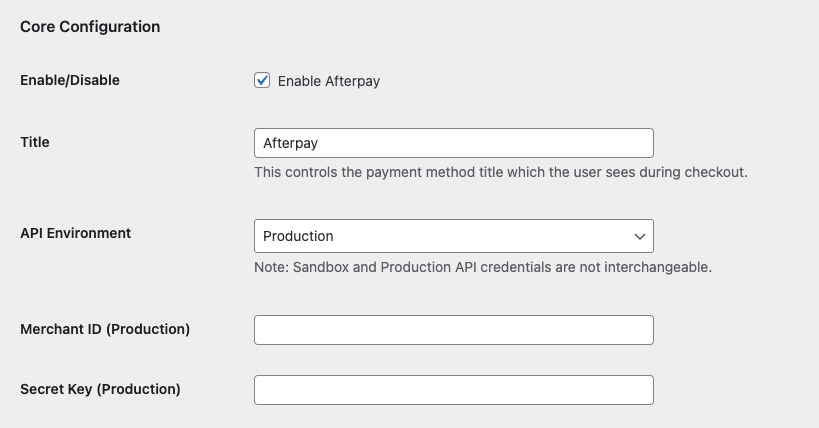
Task: Click the Enable Afterpay checkbox label text
Action: pos(328,81)
